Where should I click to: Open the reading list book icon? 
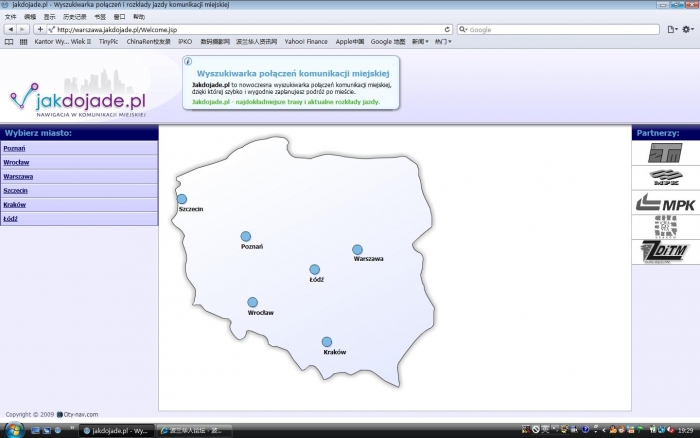point(9,42)
